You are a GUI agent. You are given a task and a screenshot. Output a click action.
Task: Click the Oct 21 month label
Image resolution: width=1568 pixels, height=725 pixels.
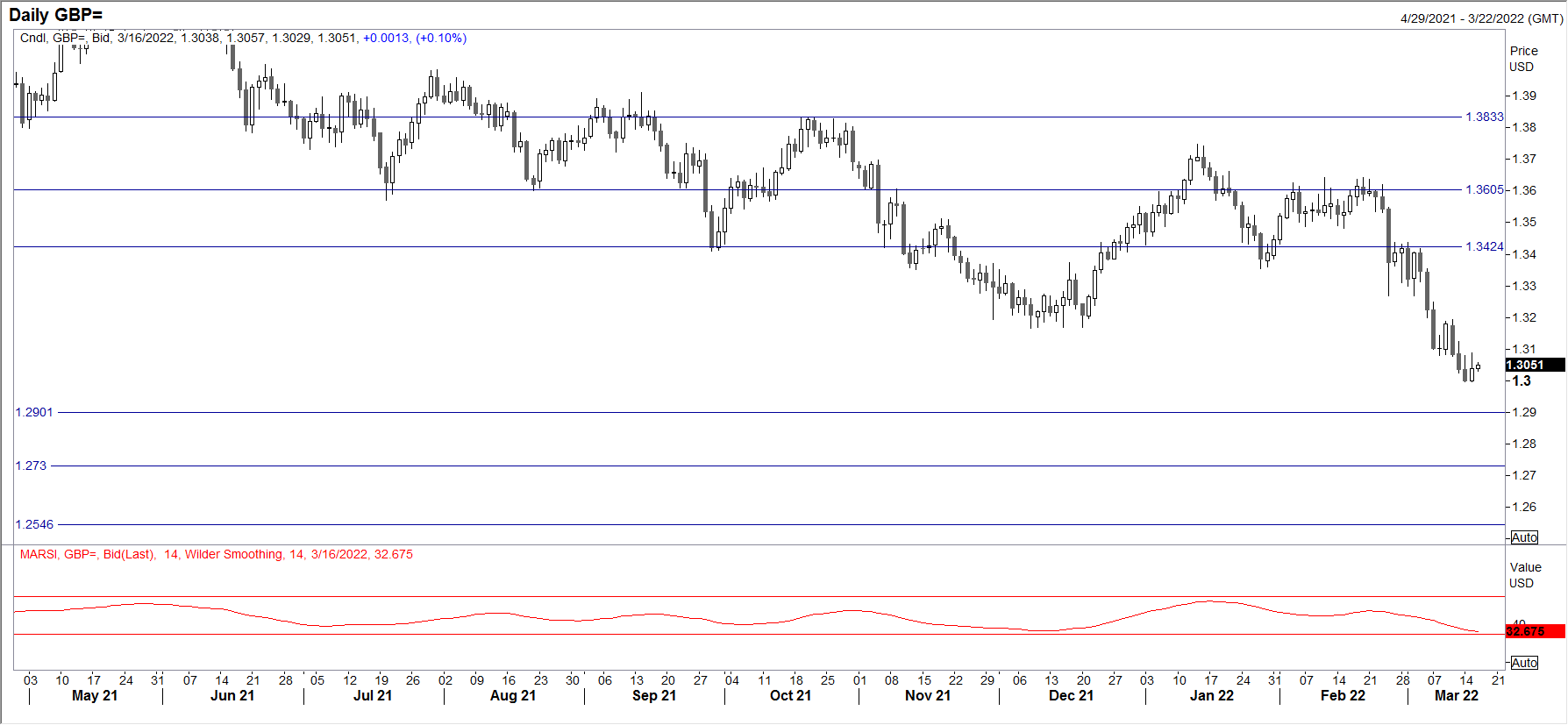[x=790, y=695]
